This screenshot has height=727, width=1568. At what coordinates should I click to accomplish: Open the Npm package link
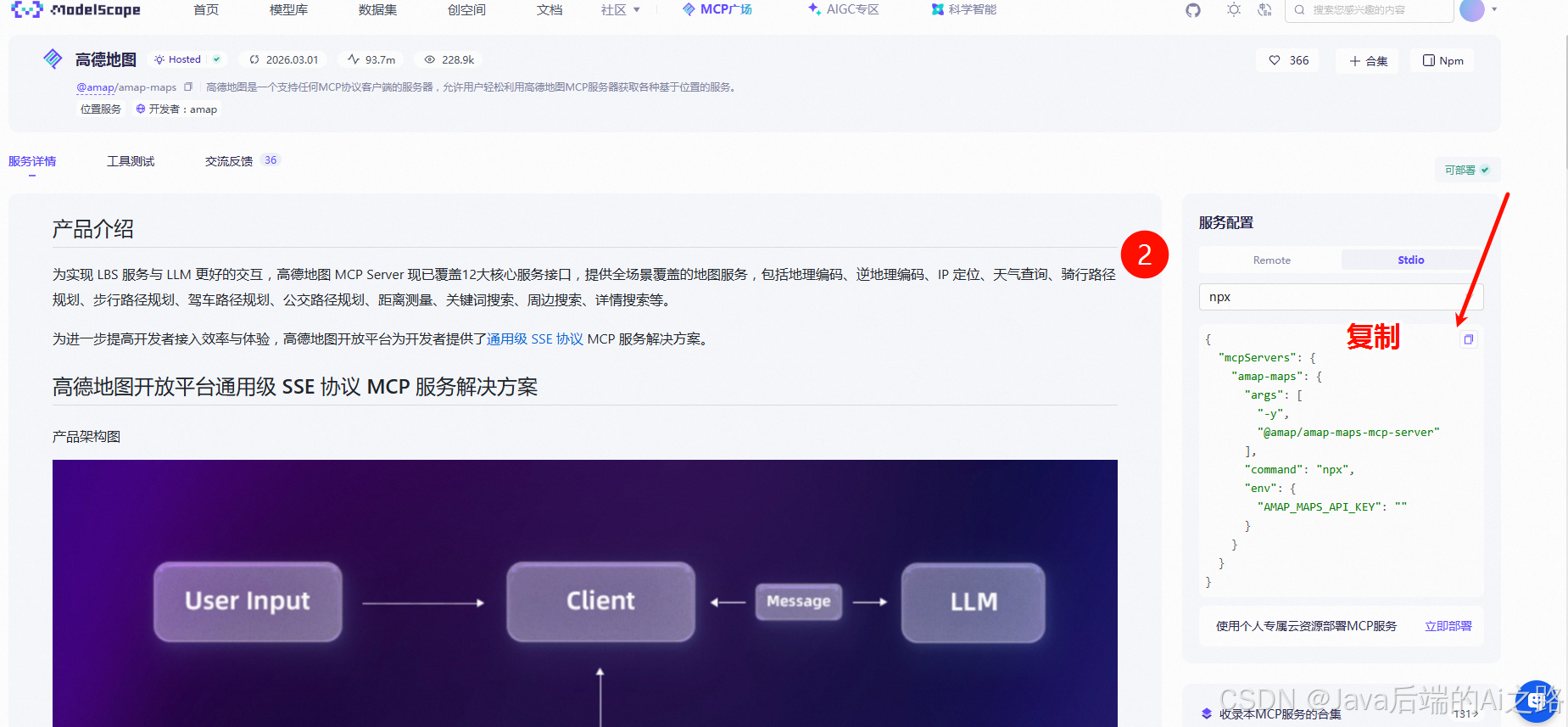click(1442, 60)
